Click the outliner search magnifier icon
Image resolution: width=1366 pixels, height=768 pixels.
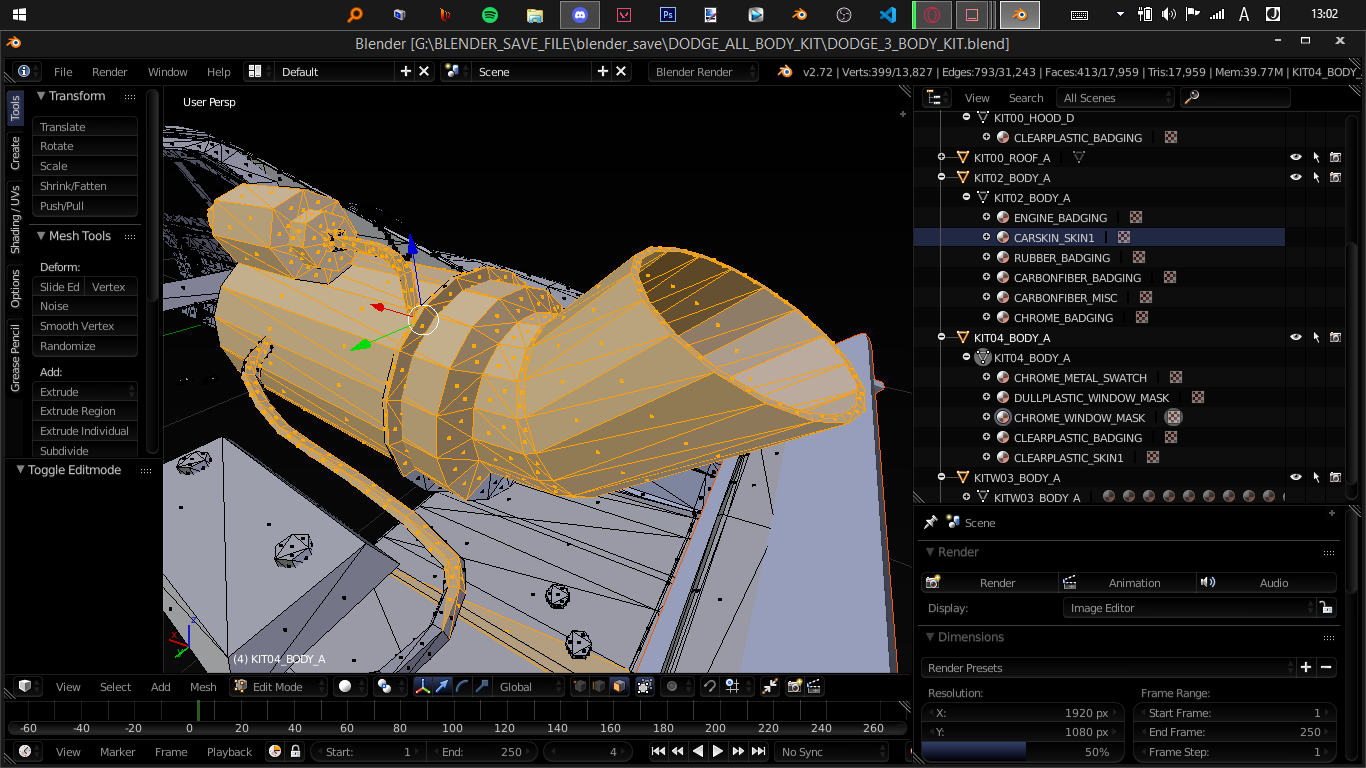1190,97
